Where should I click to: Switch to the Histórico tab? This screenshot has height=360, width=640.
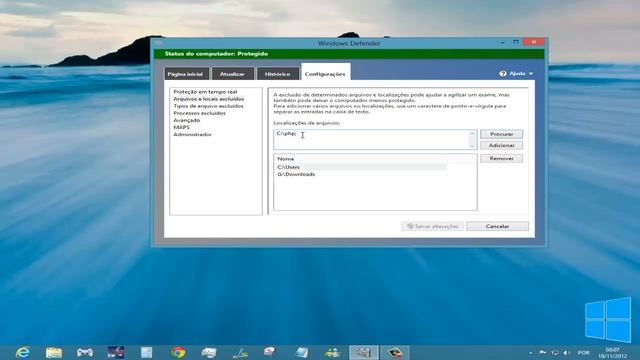tap(278, 74)
